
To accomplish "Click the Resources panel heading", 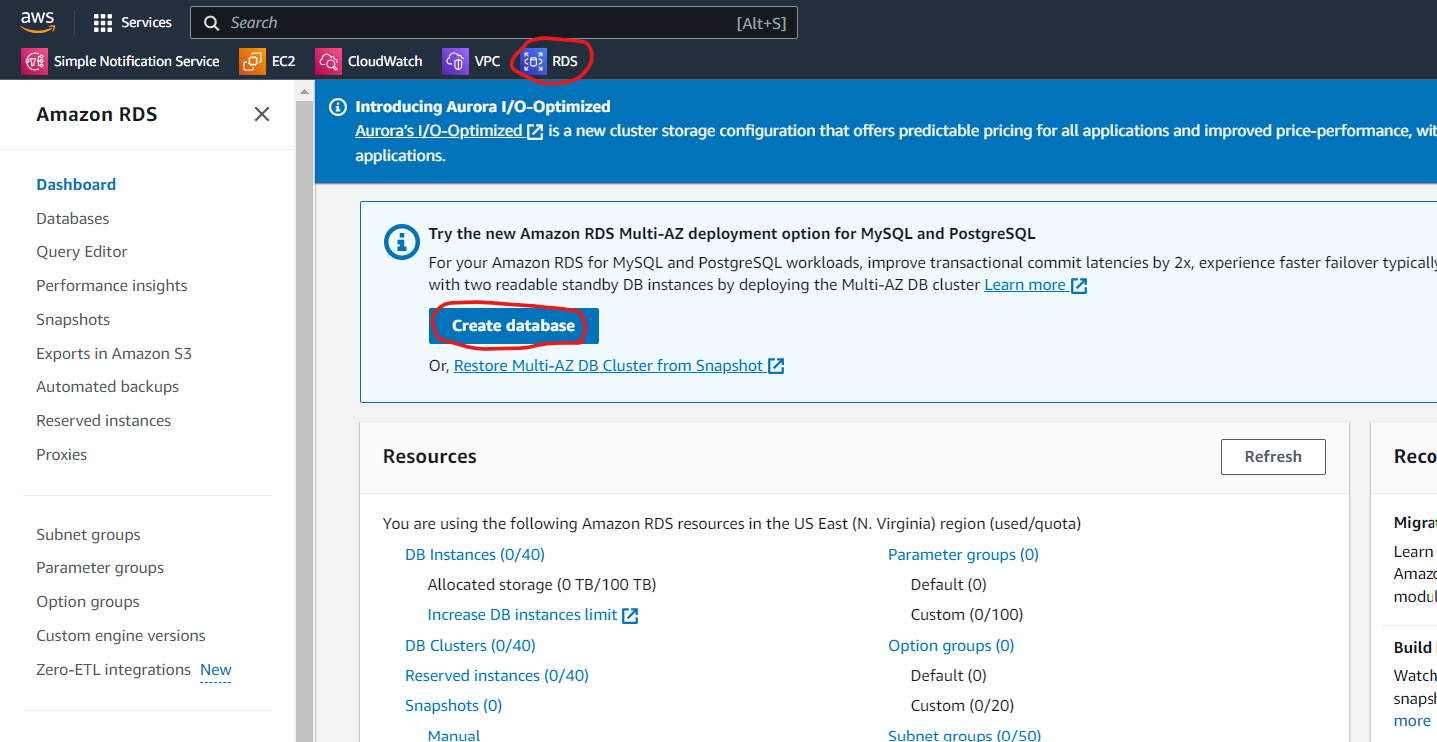I will point(430,457).
